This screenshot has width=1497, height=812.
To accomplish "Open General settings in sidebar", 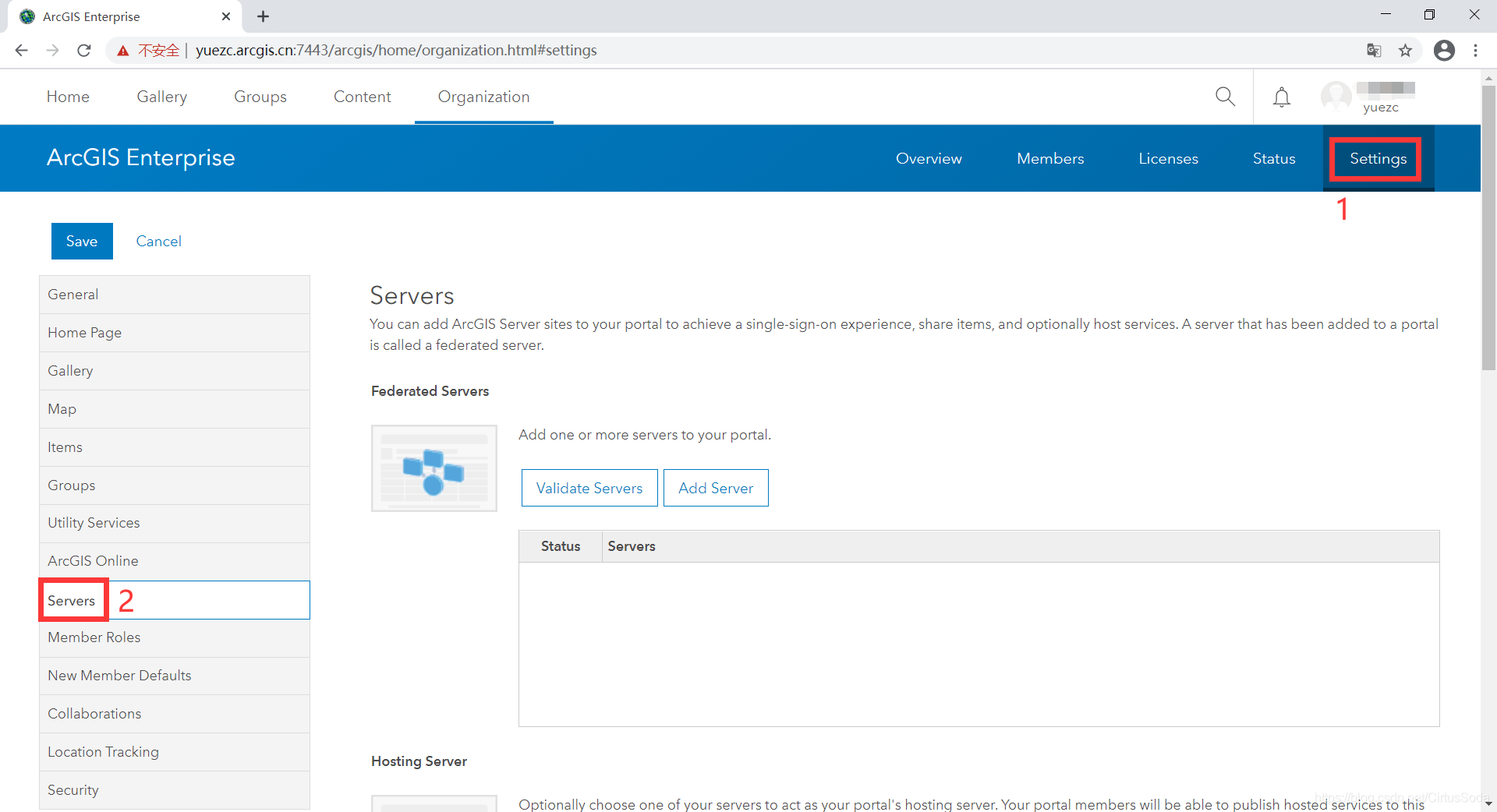I will tap(175, 295).
